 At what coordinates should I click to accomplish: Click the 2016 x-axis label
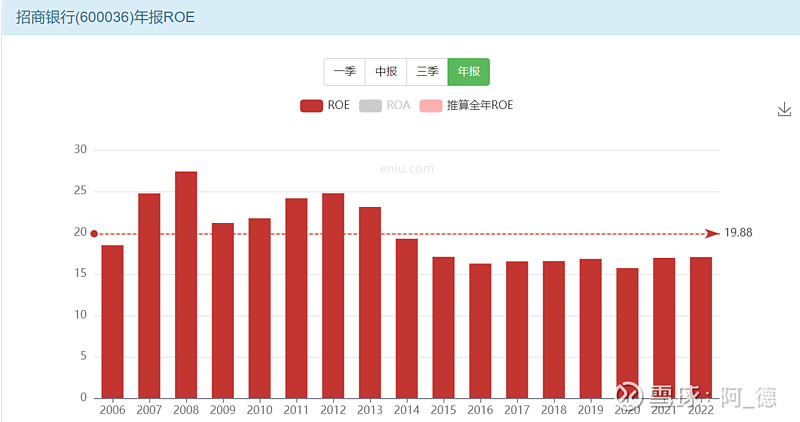pos(480,410)
